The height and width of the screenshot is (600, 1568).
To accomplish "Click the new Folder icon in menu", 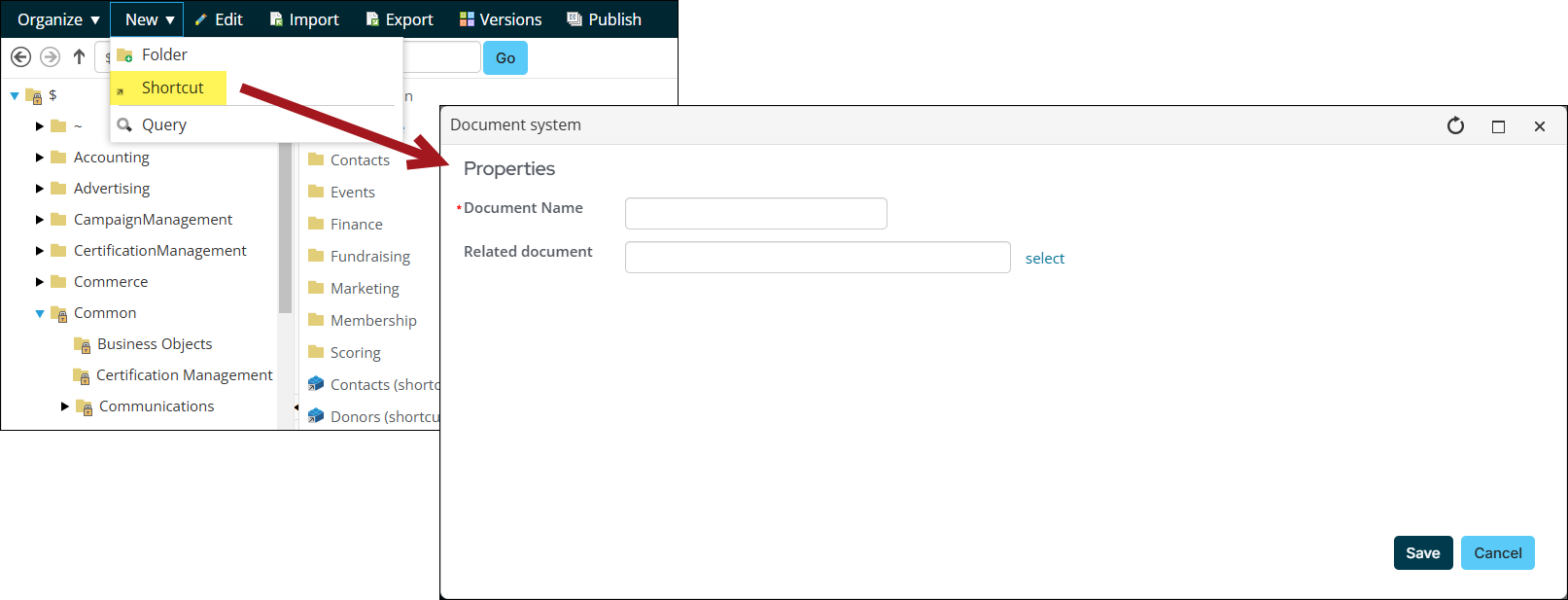I will [124, 55].
